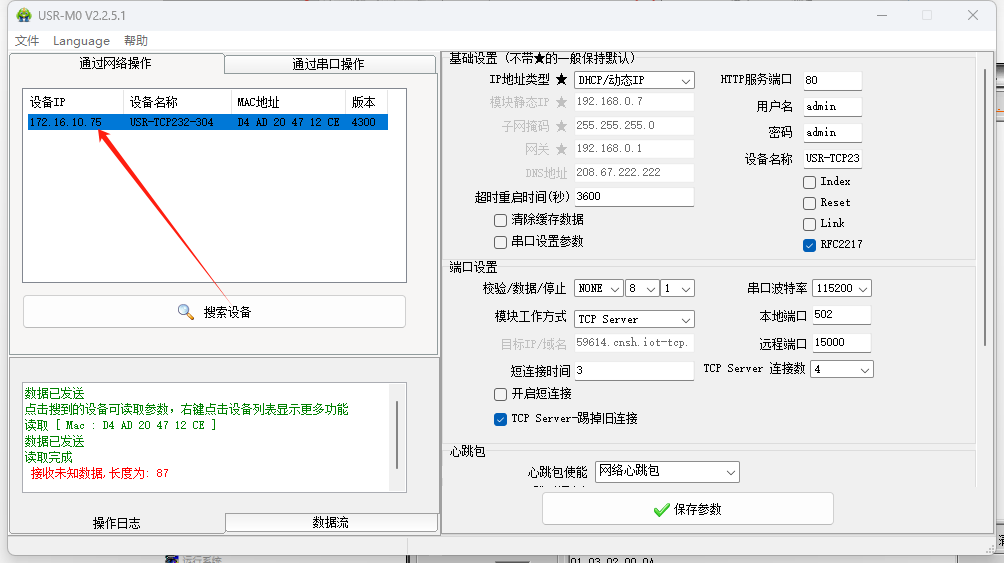Open the stop bits 1 dropdown
Image resolution: width=1004 pixels, height=563 pixels.
pos(678,289)
